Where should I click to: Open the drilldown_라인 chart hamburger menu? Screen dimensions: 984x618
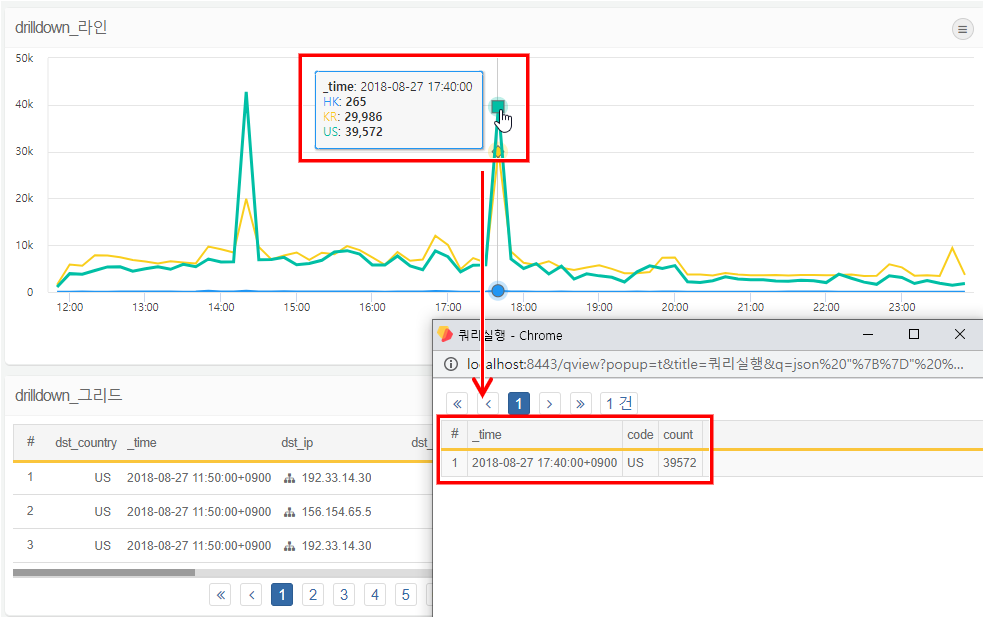click(x=962, y=29)
